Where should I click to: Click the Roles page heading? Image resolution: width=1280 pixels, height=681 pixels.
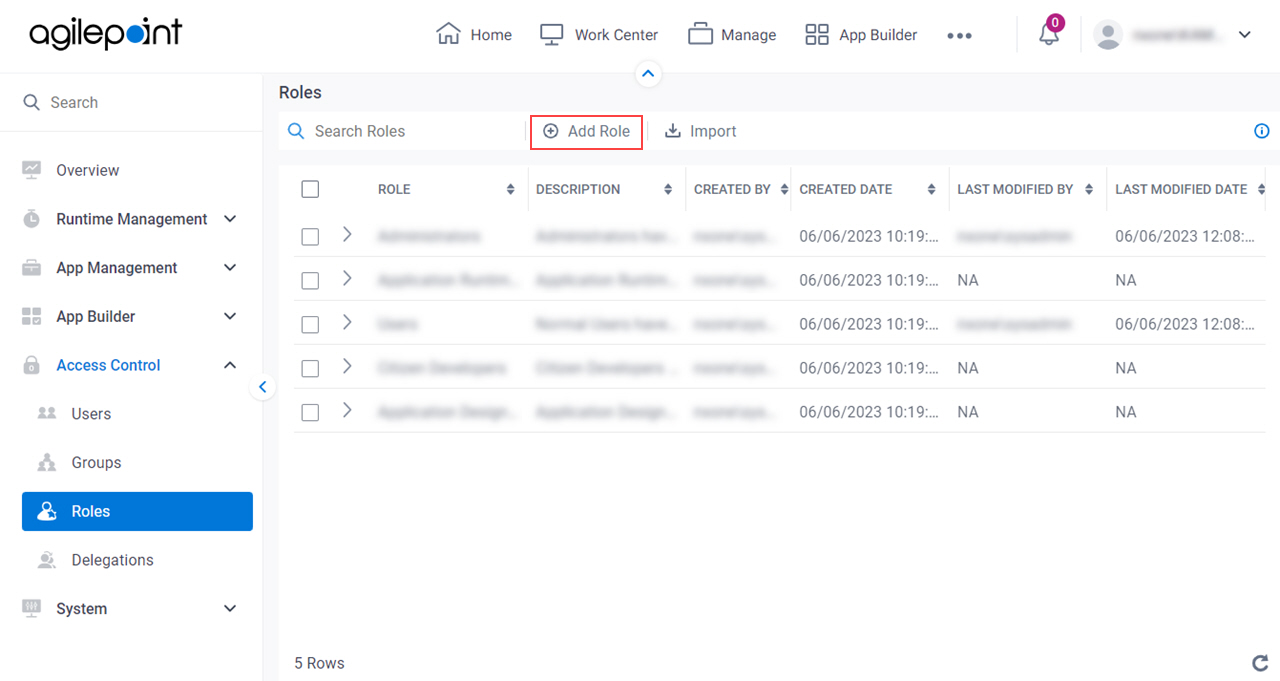[x=300, y=92]
